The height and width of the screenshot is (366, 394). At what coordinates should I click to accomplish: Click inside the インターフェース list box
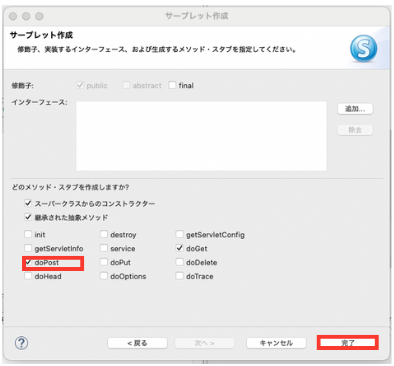point(201,136)
